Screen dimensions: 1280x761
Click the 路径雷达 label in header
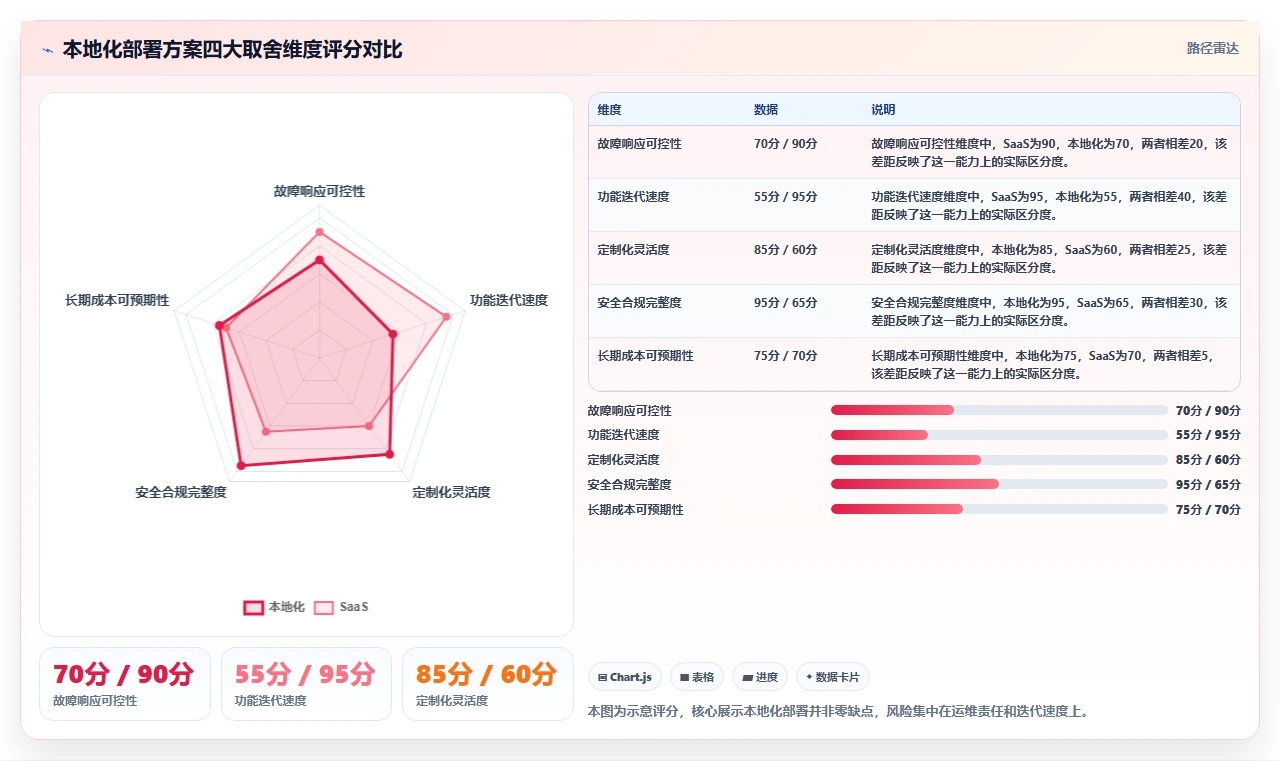point(1212,48)
